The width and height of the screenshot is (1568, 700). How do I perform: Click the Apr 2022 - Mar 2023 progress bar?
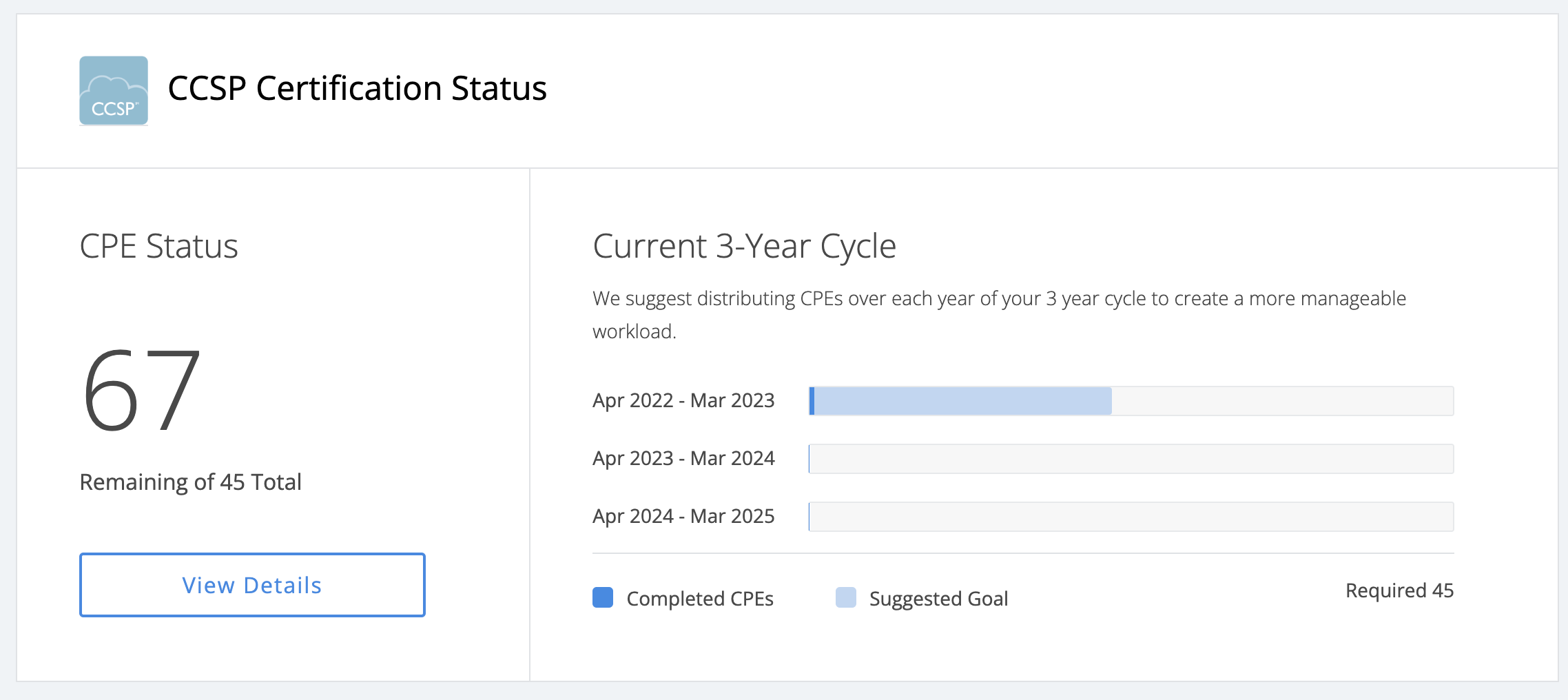tap(1131, 401)
